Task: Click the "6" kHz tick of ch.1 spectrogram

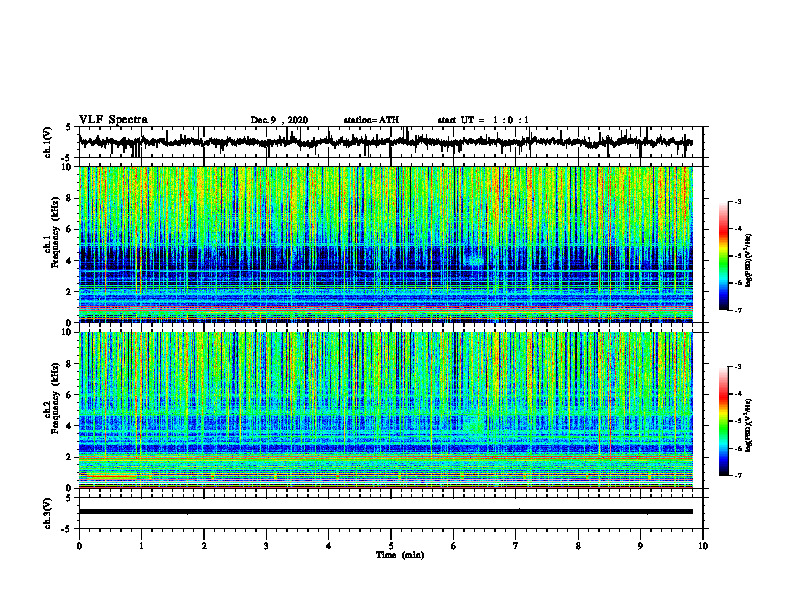Action: [71, 229]
